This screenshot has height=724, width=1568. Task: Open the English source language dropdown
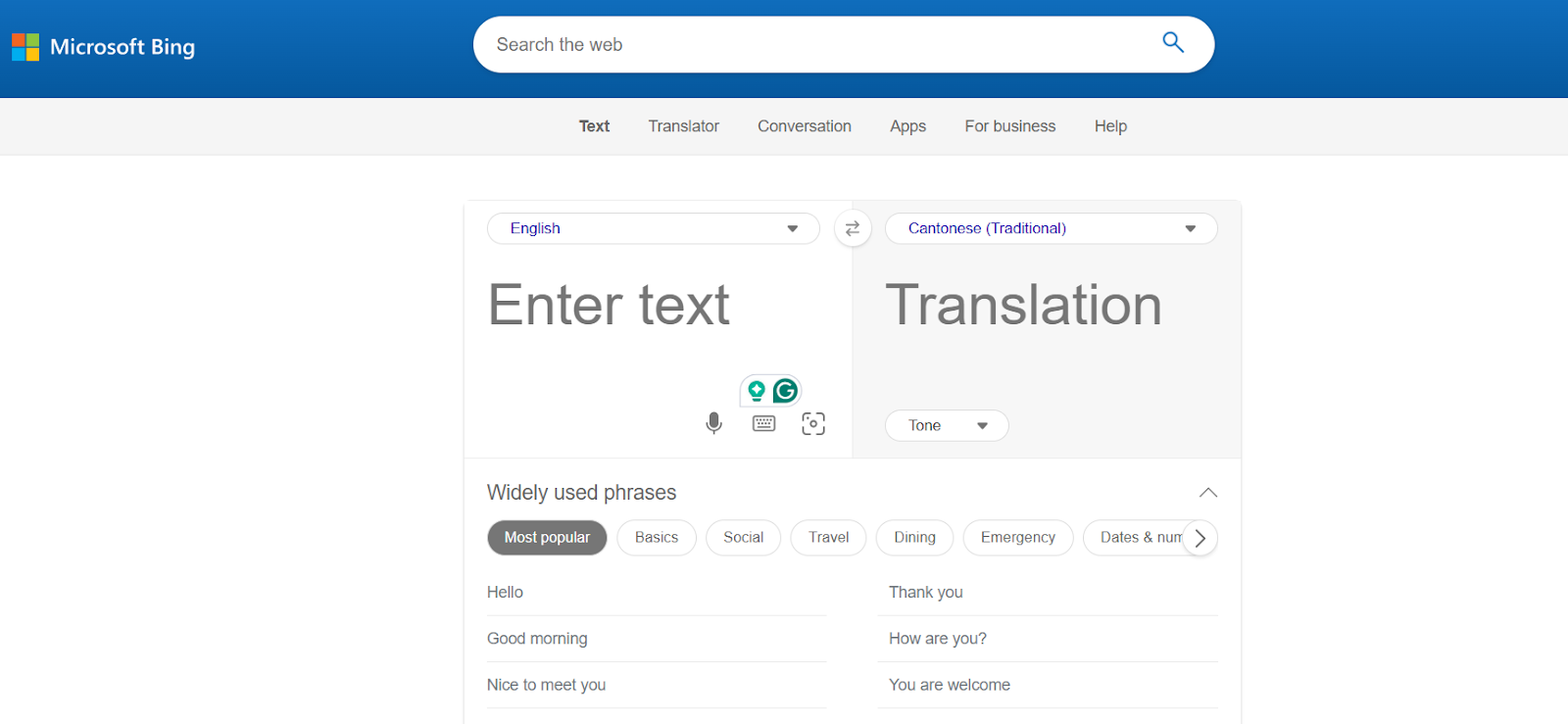tap(654, 228)
